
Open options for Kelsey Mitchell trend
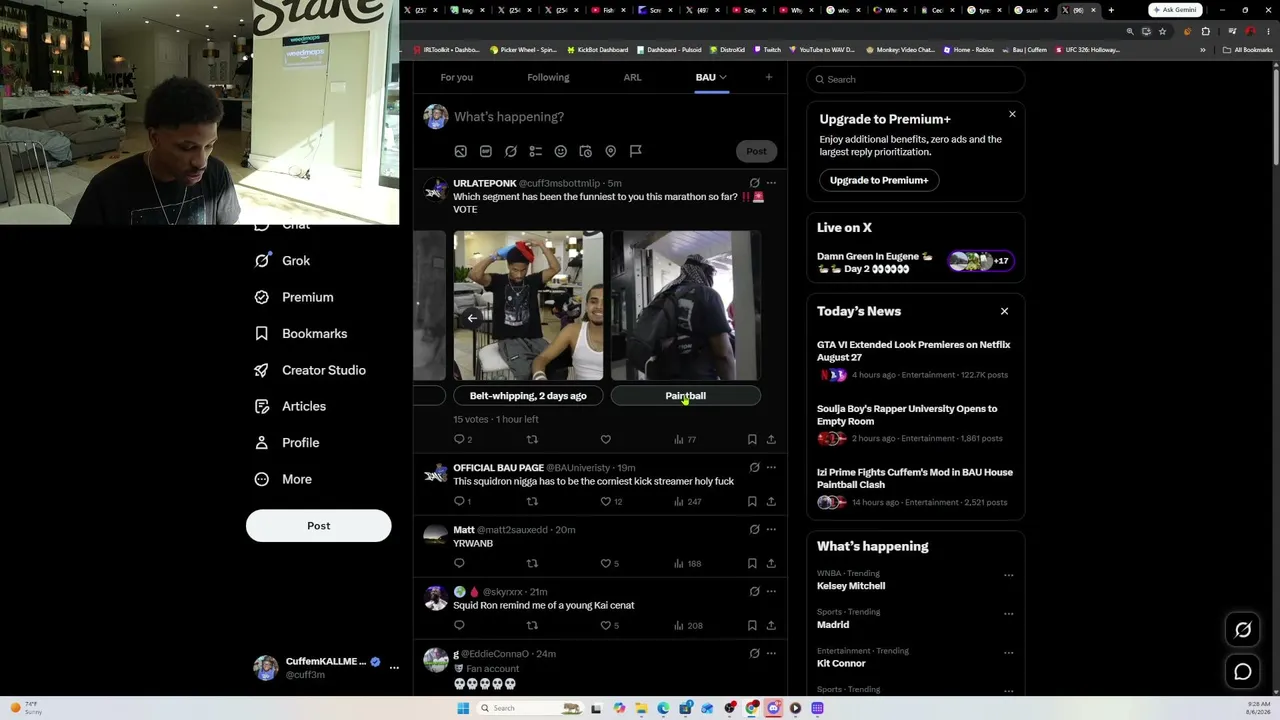[x=1008, y=575]
